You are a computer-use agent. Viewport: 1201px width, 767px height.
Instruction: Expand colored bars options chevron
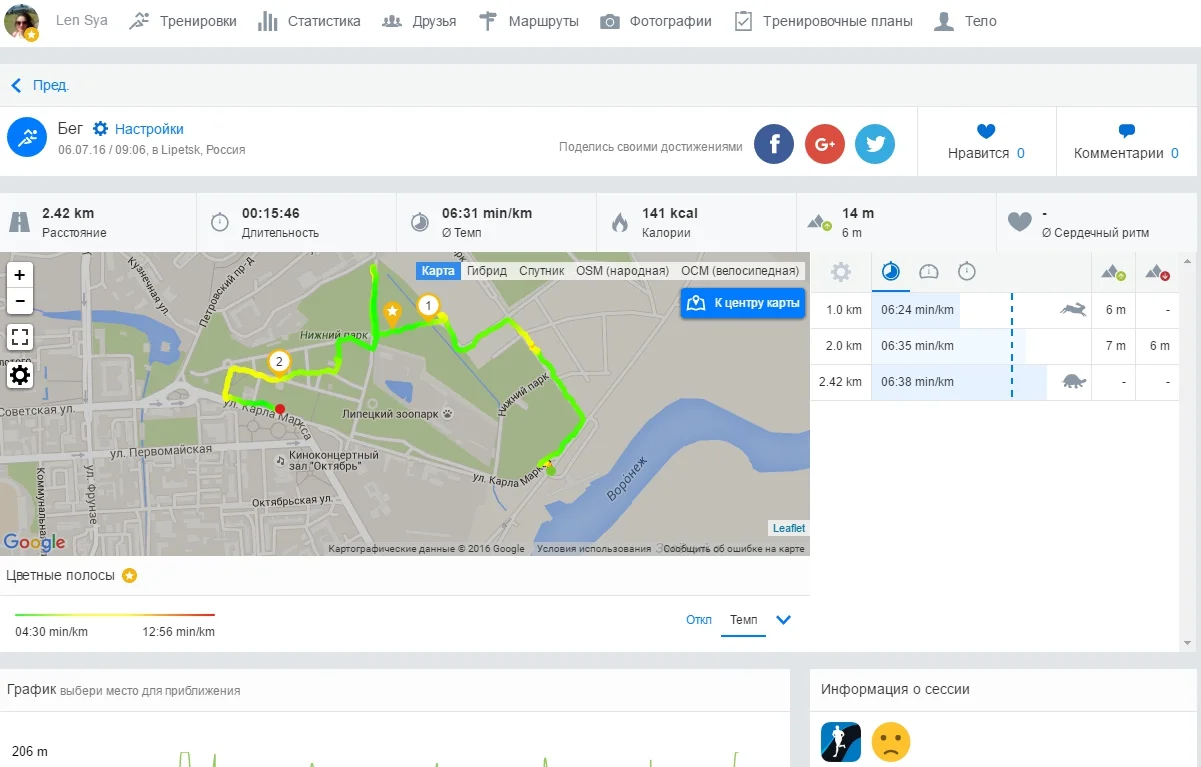(784, 620)
